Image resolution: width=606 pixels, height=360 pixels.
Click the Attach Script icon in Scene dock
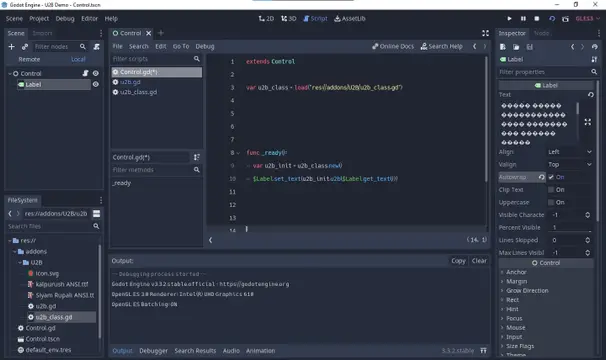coord(97,47)
